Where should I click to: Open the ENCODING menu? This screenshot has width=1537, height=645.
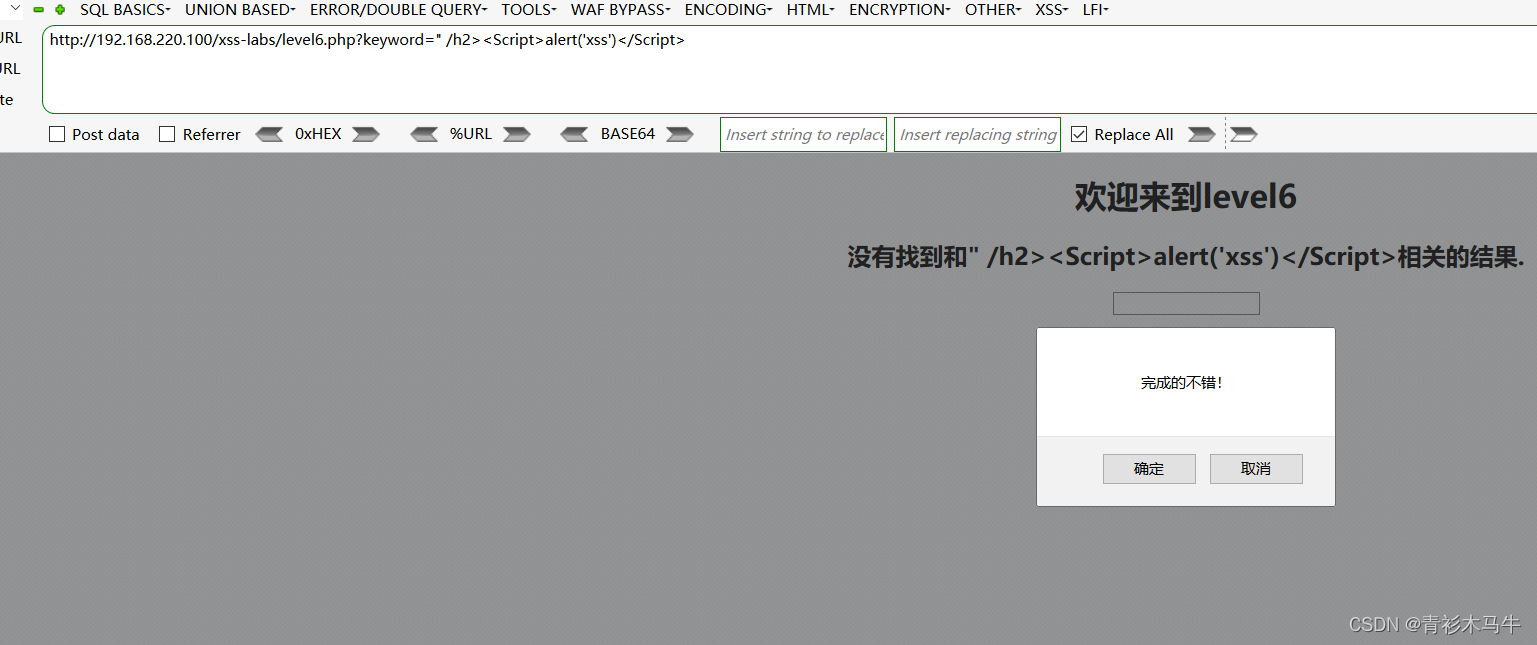click(728, 10)
